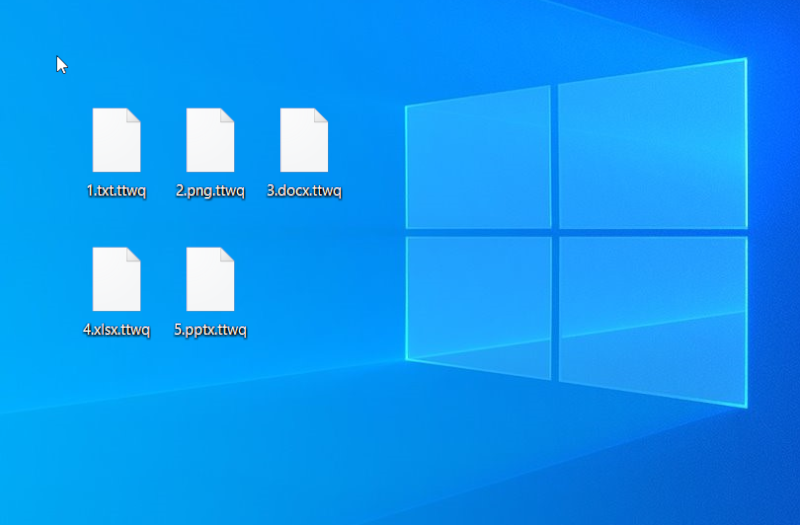Screen dimensions: 800x525
Task: Click empty desktop directly below 4.xlsx.ttwq file
Action: click(116, 400)
